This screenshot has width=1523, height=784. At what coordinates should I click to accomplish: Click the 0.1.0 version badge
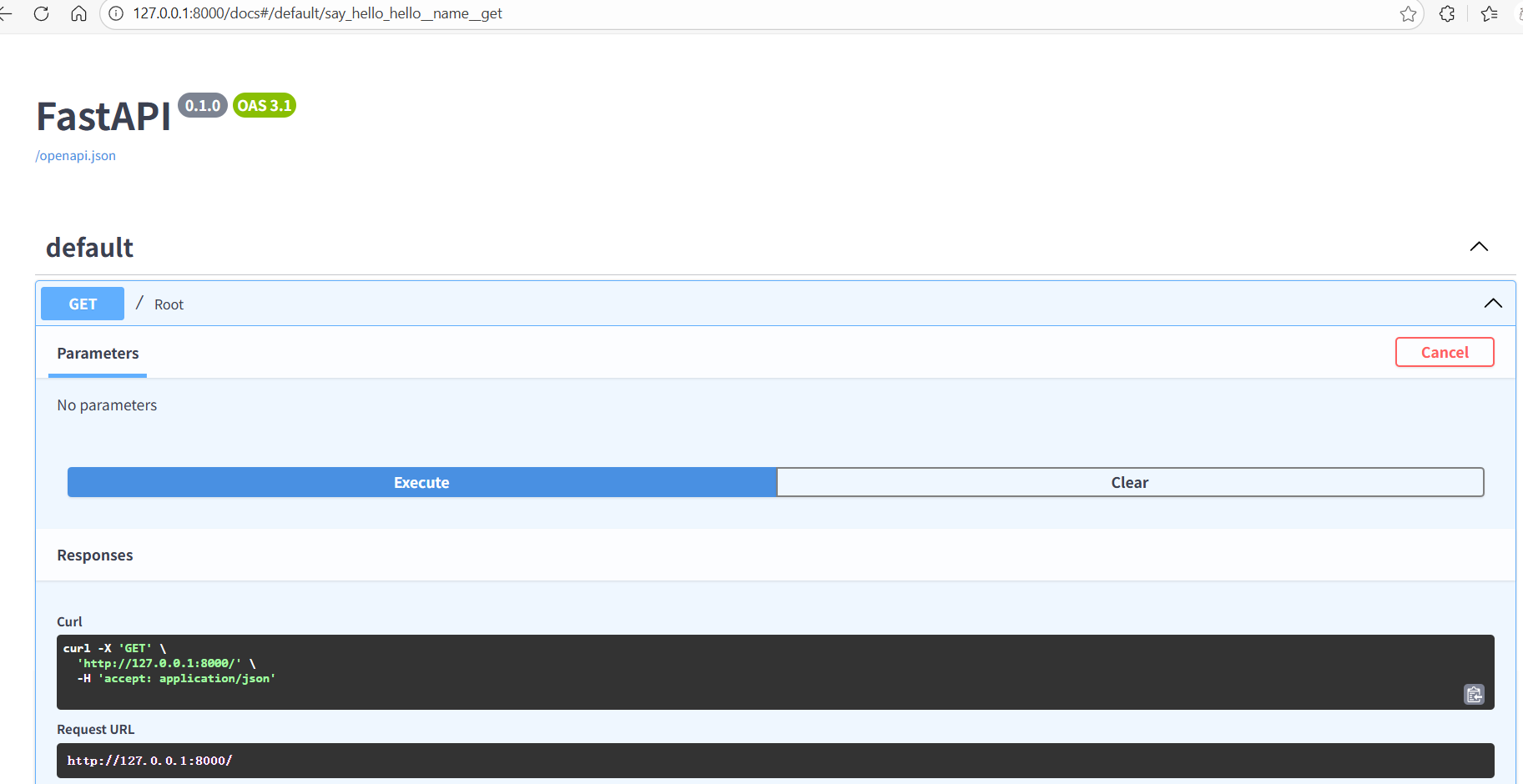(203, 105)
